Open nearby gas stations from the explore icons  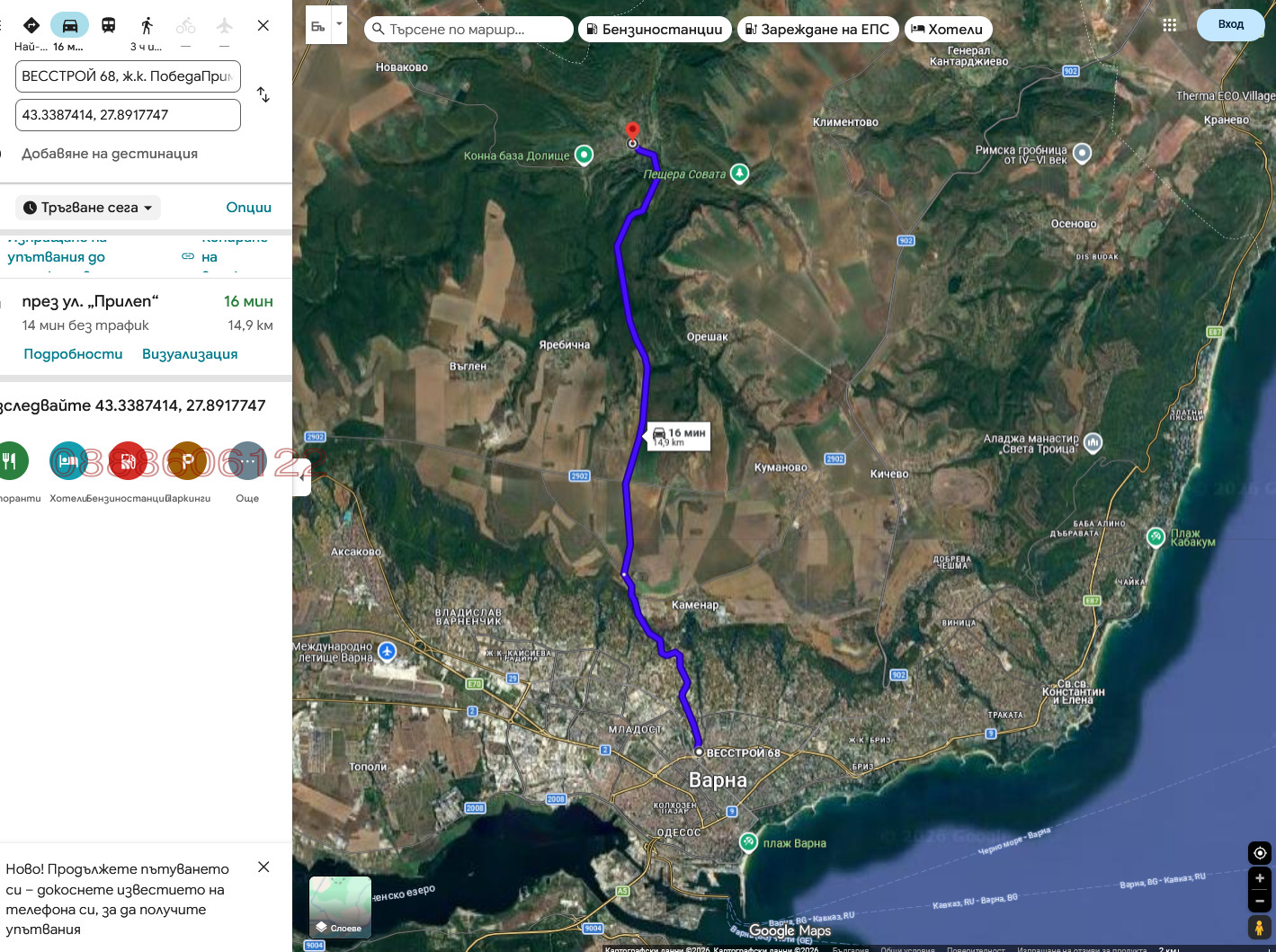point(129,459)
